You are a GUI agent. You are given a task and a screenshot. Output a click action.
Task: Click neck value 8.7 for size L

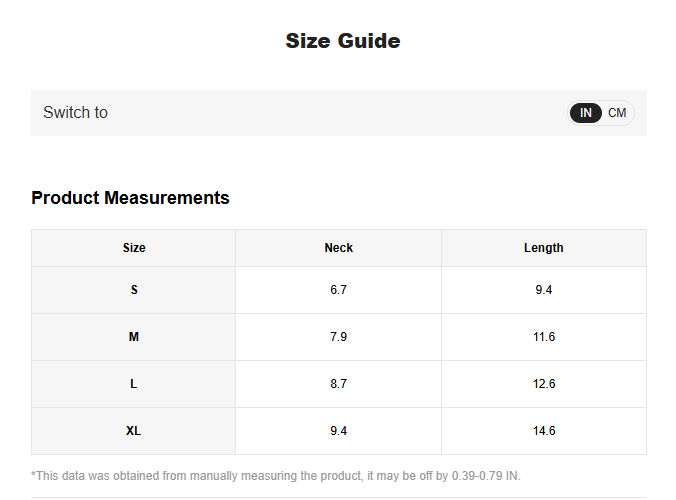(338, 384)
